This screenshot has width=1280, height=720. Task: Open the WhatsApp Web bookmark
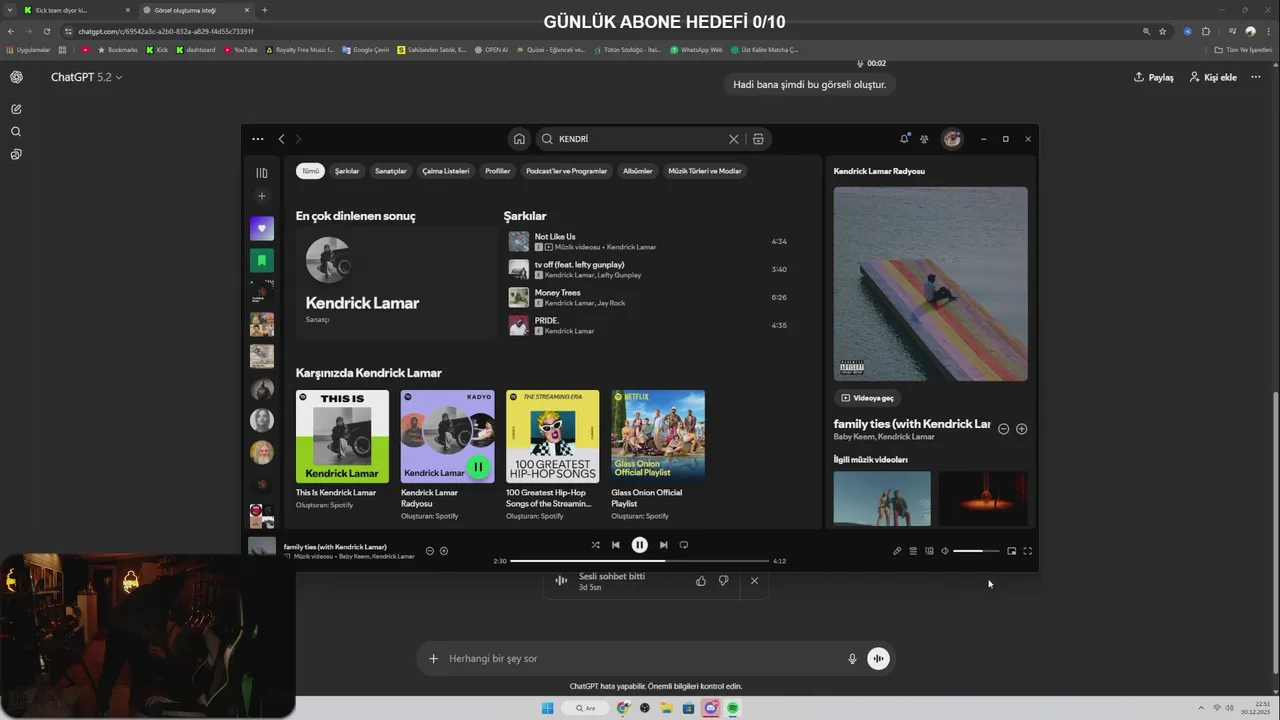tap(696, 49)
